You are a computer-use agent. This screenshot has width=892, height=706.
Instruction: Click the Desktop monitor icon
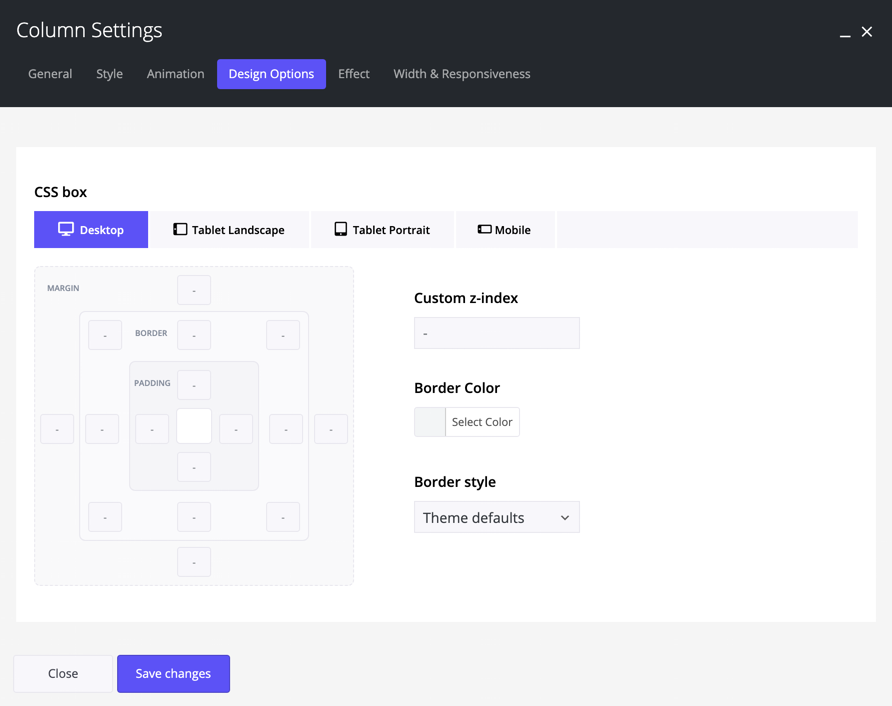66,229
